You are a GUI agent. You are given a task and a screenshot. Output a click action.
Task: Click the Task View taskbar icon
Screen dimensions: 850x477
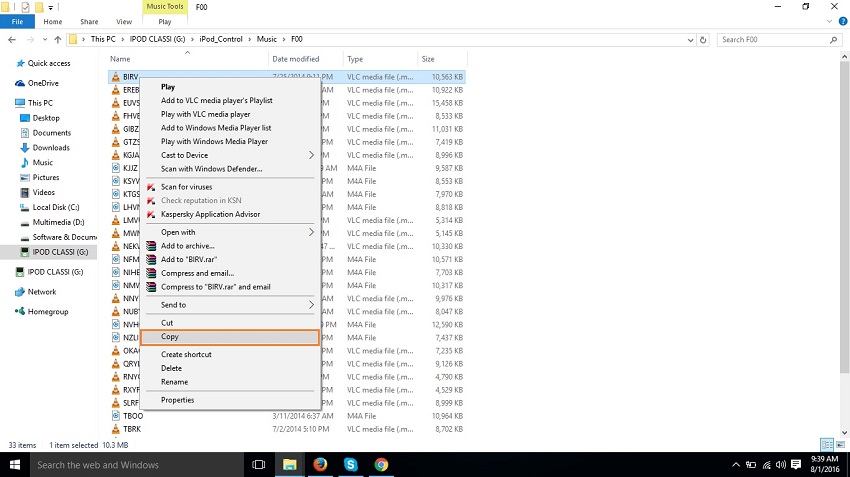point(258,465)
